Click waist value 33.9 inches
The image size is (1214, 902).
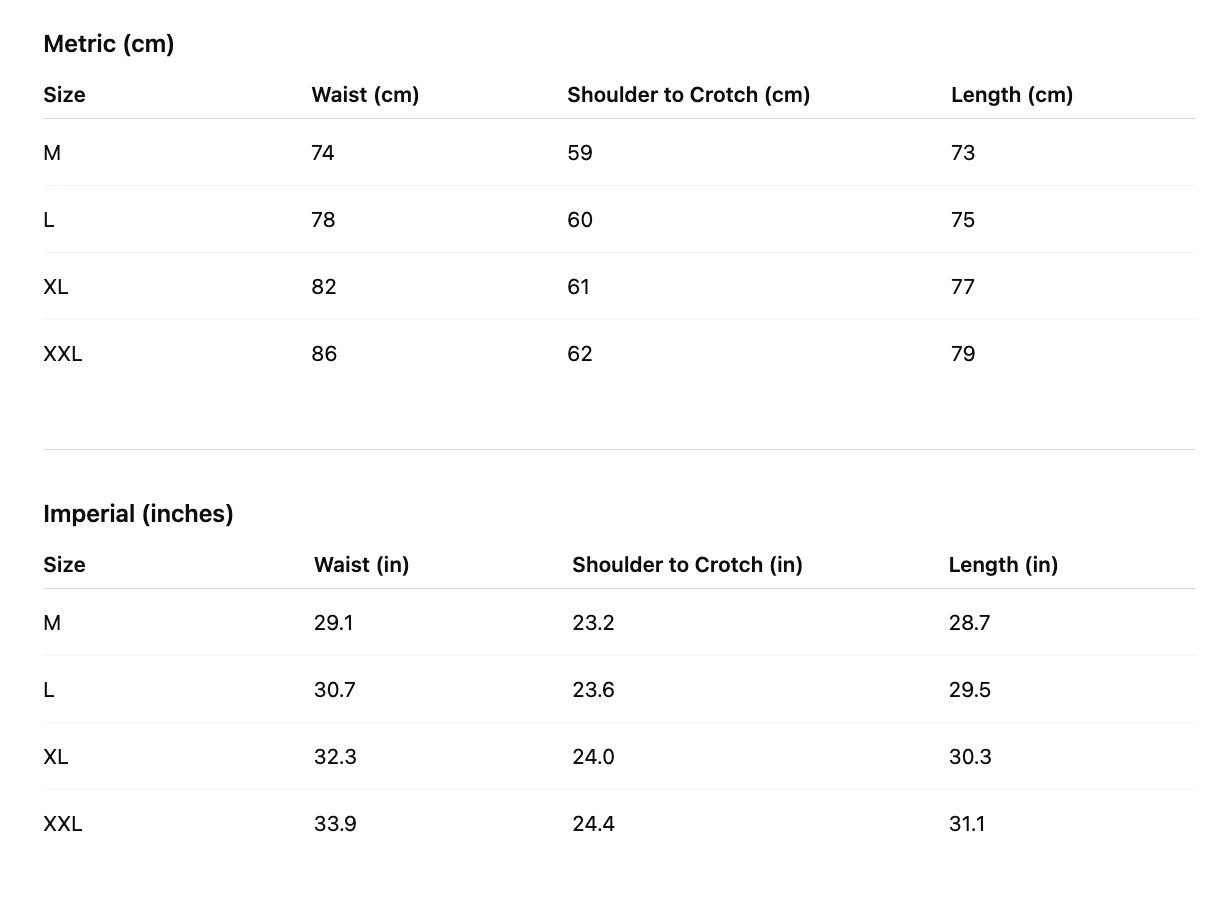[x=335, y=824]
